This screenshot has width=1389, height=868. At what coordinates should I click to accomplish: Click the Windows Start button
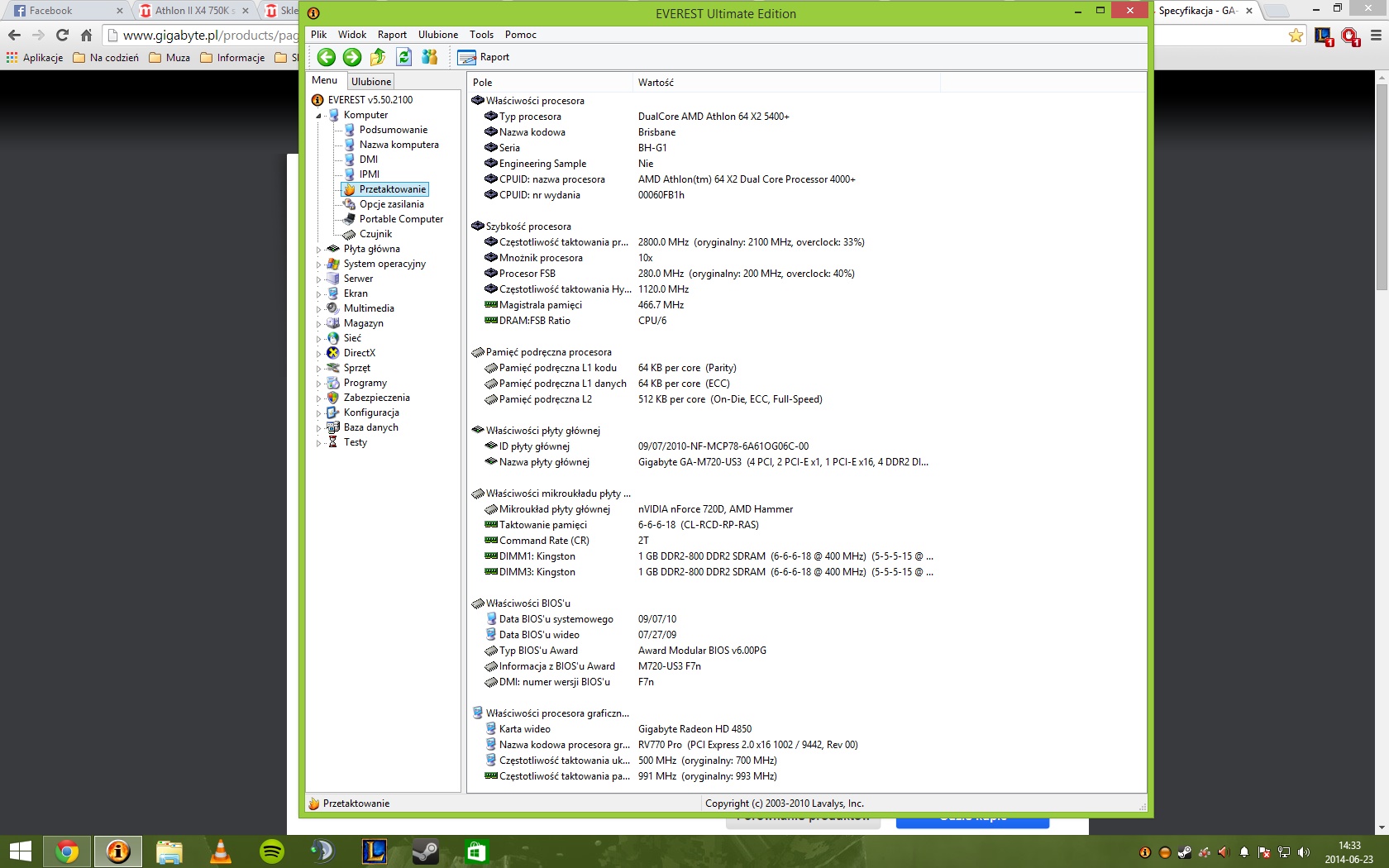coord(20,851)
